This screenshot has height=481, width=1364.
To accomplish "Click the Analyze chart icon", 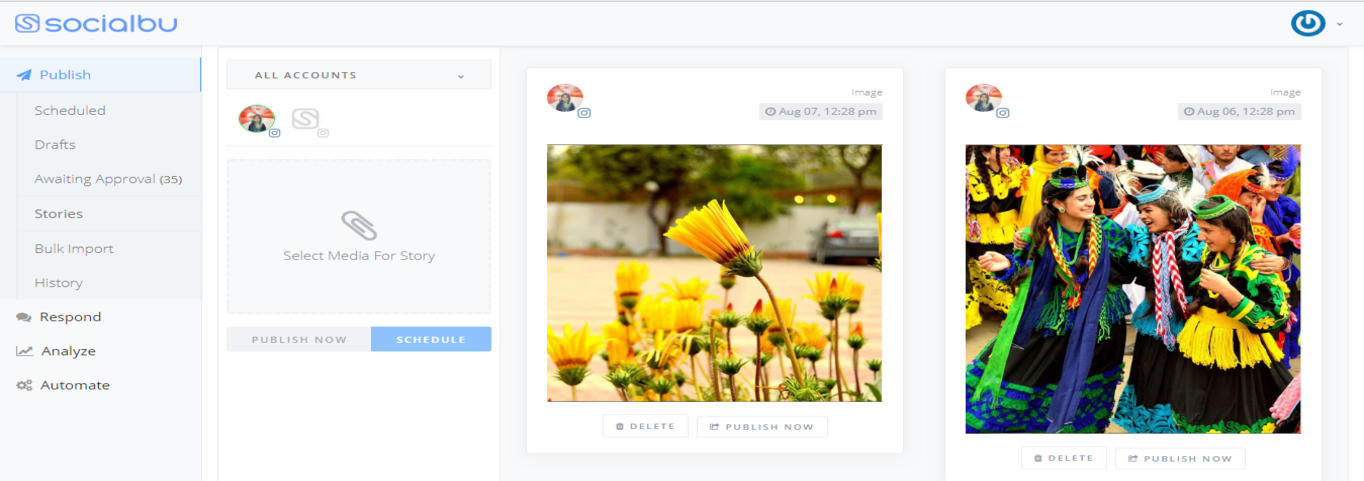I will tap(24, 351).
